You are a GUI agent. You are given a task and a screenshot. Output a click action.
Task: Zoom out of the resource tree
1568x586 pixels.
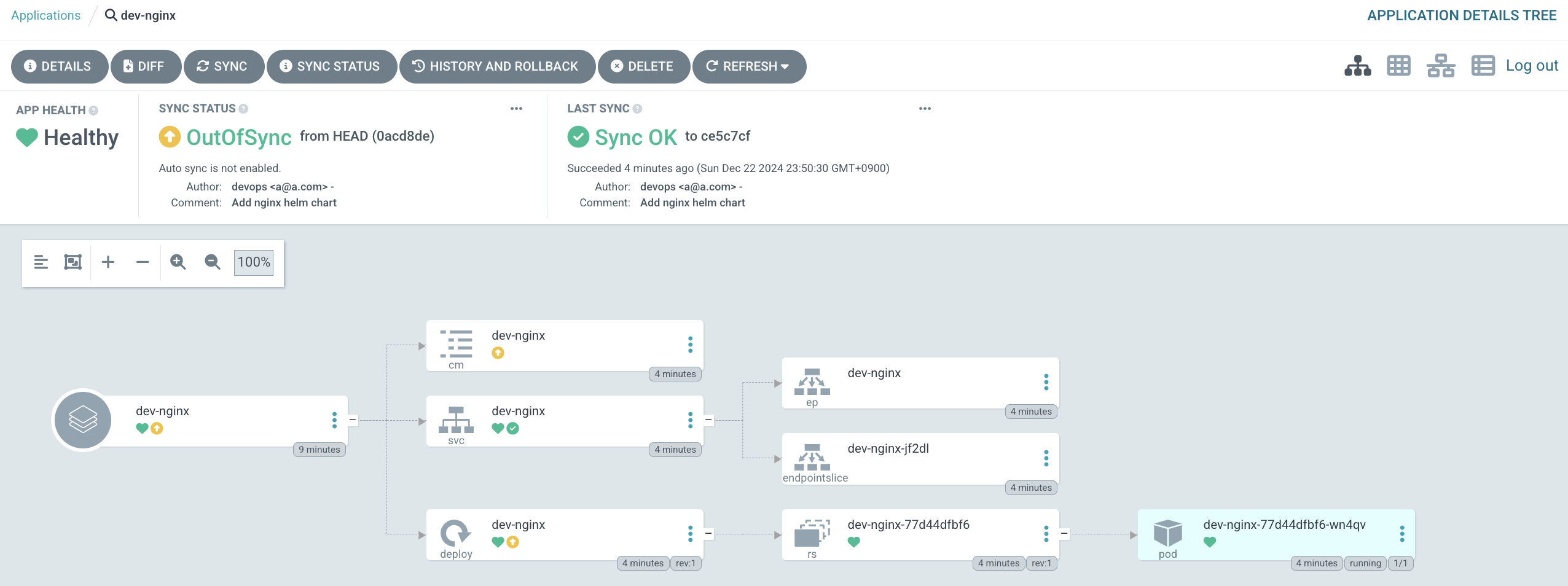click(x=213, y=262)
